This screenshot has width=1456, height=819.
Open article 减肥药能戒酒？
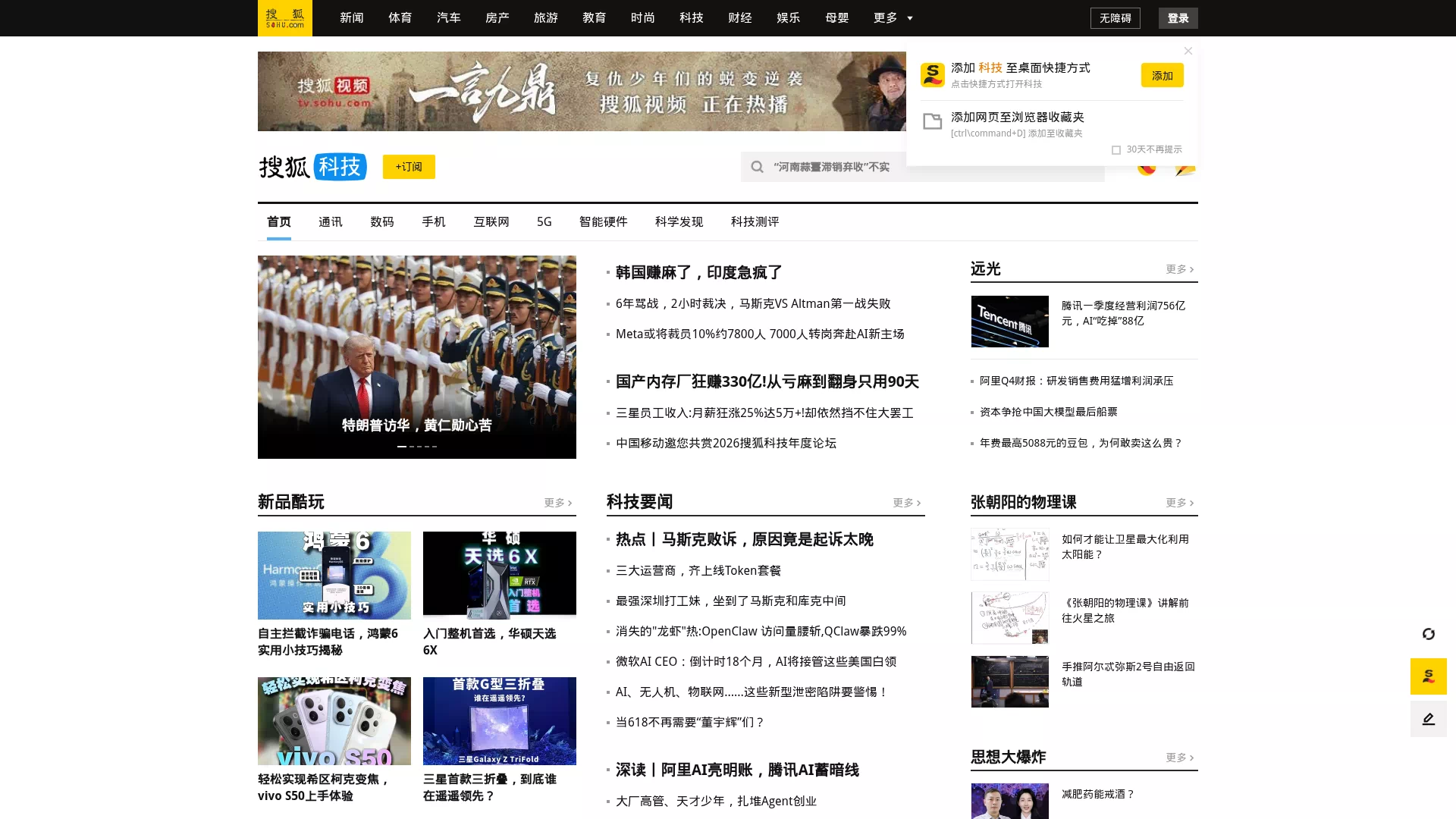pos(1098,794)
